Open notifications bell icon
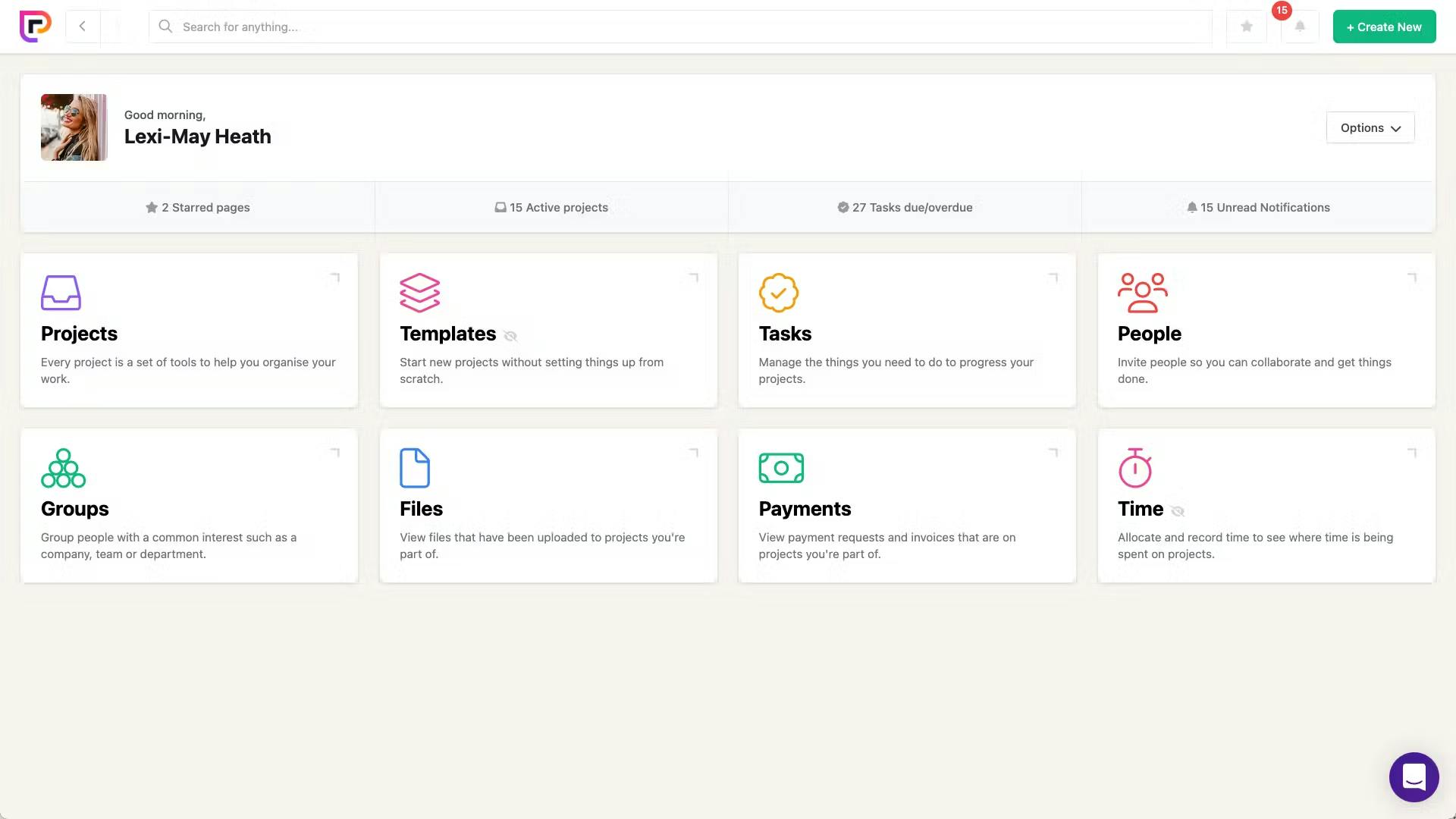1456x819 pixels. [x=1300, y=27]
